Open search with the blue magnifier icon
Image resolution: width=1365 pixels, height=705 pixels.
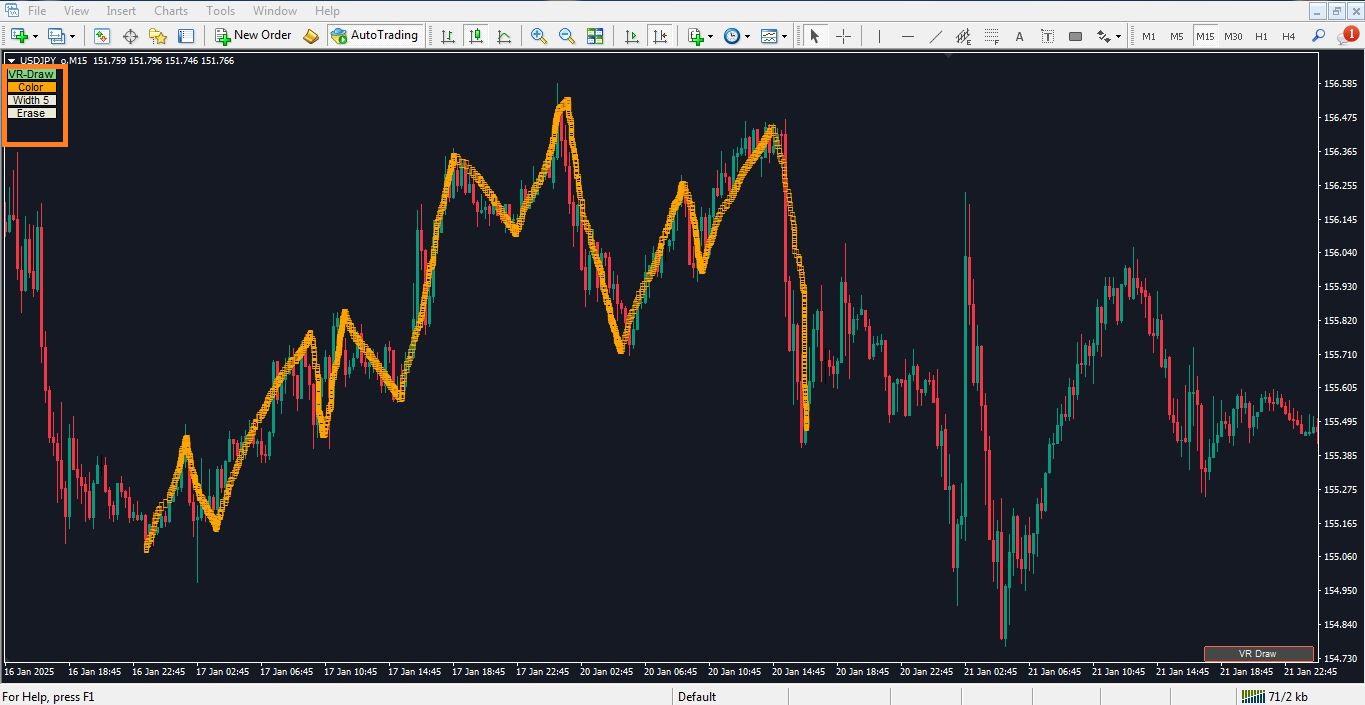point(1319,36)
